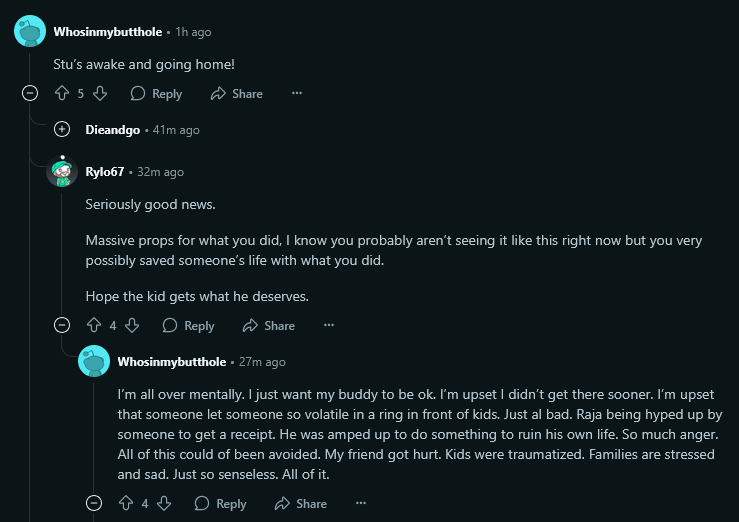Expand Dieandgo's collapsed comment
The image size is (739, 522).
62,130
